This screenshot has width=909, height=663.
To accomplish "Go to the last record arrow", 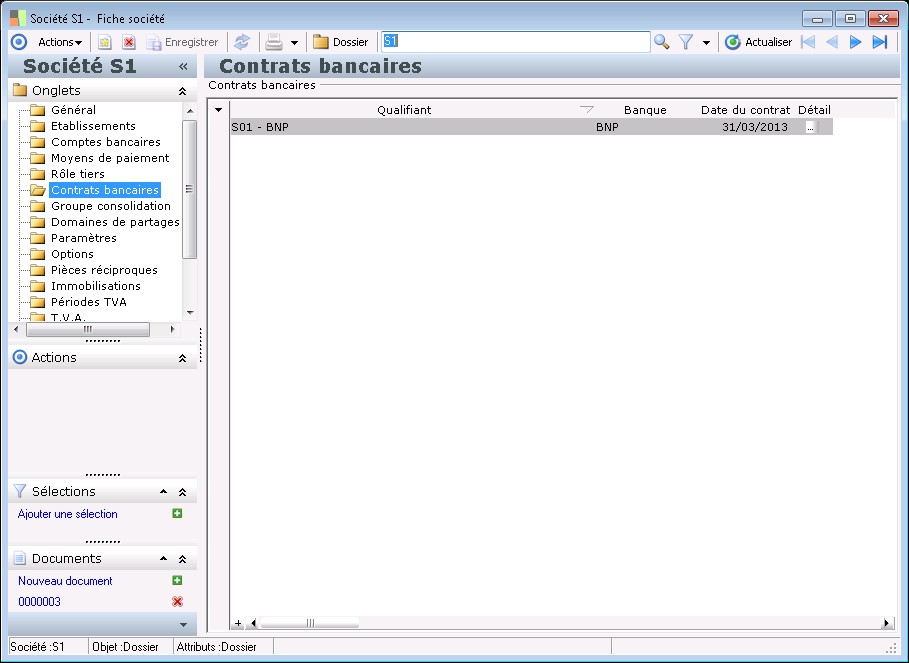I will click(880, 42).
